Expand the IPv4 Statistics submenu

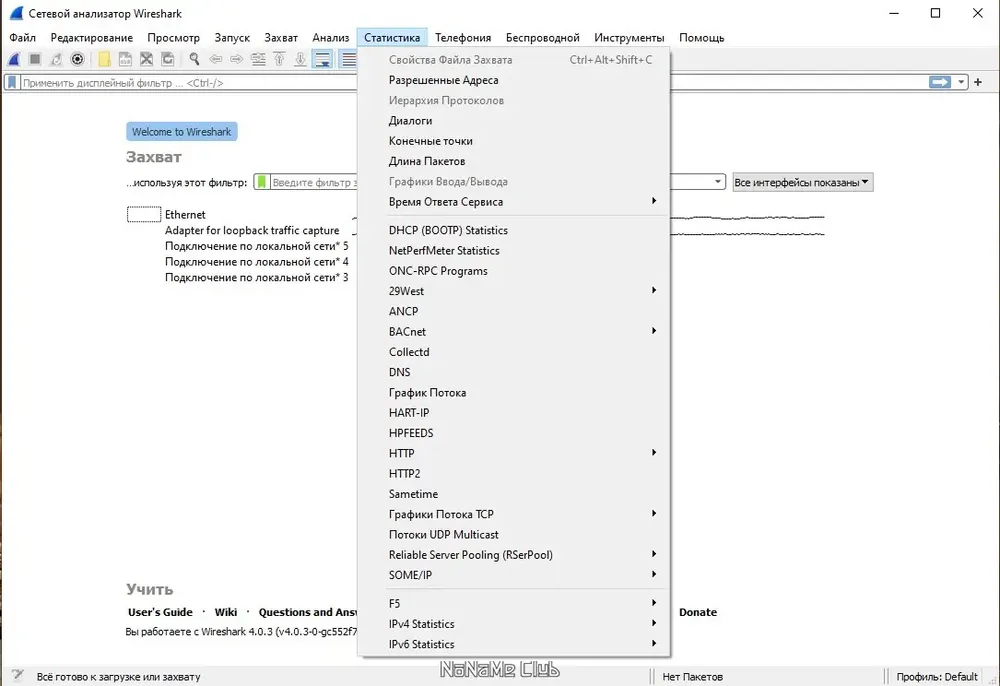(x=514, y=624)
